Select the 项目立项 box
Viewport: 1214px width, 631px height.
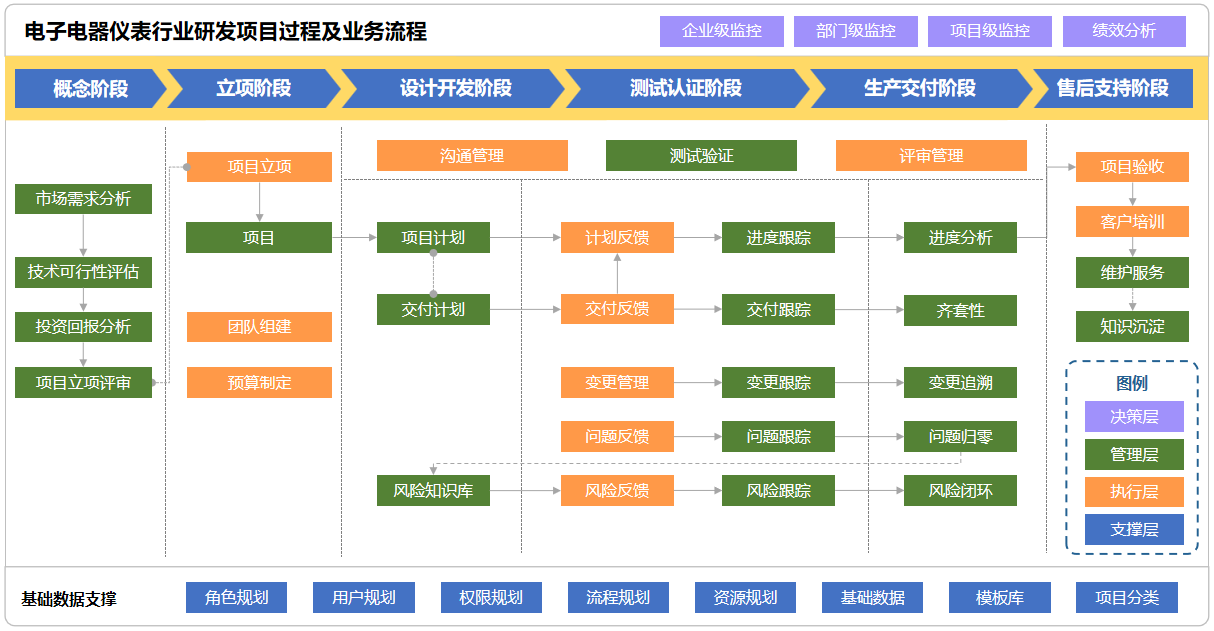pyautogui.click(x=258, y=166)
